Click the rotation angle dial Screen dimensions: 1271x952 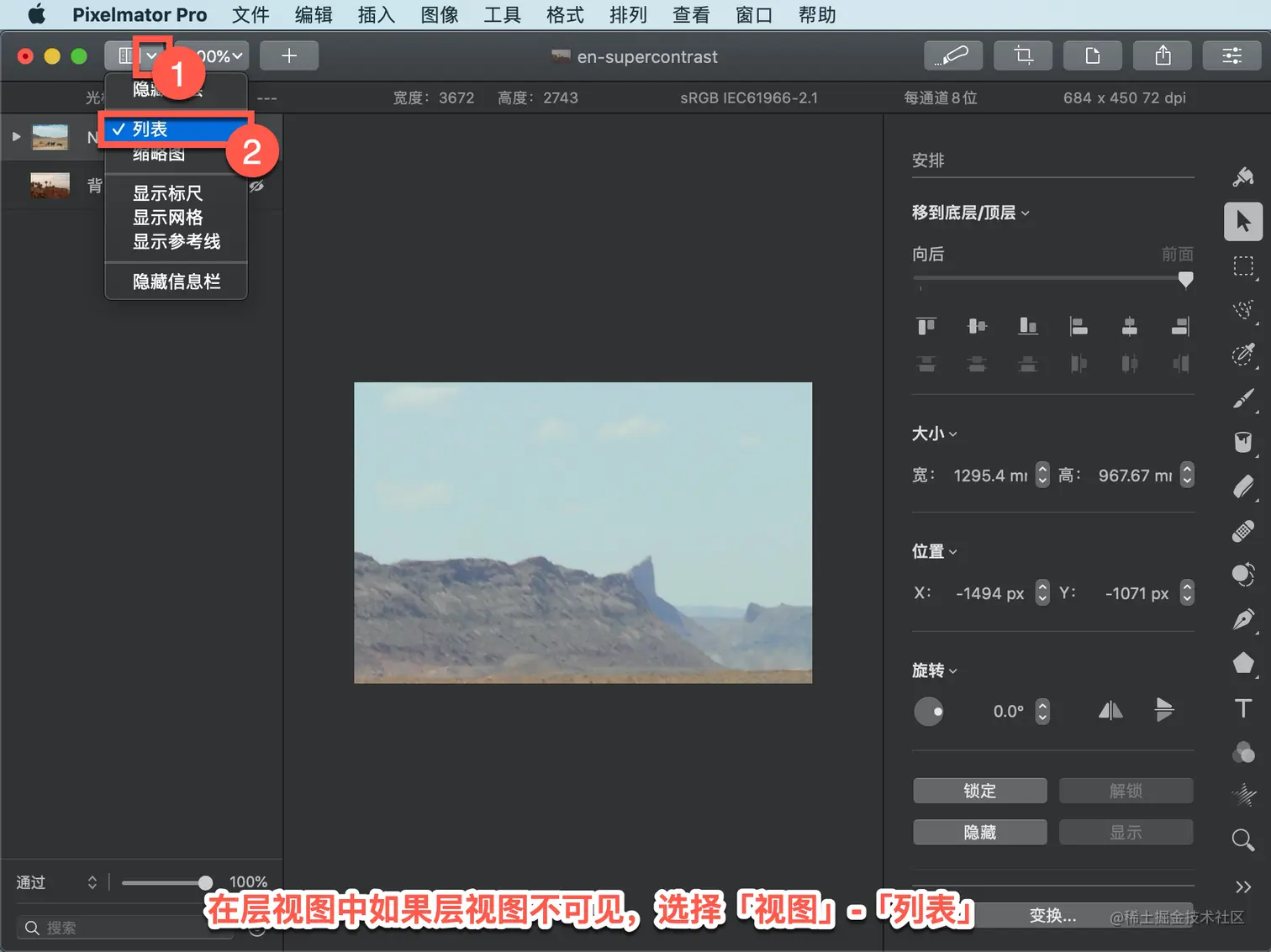[929, 711]
